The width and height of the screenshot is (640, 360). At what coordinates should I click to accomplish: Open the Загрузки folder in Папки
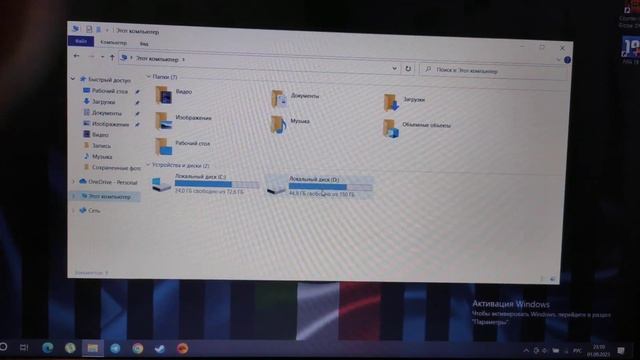[404, 102]
